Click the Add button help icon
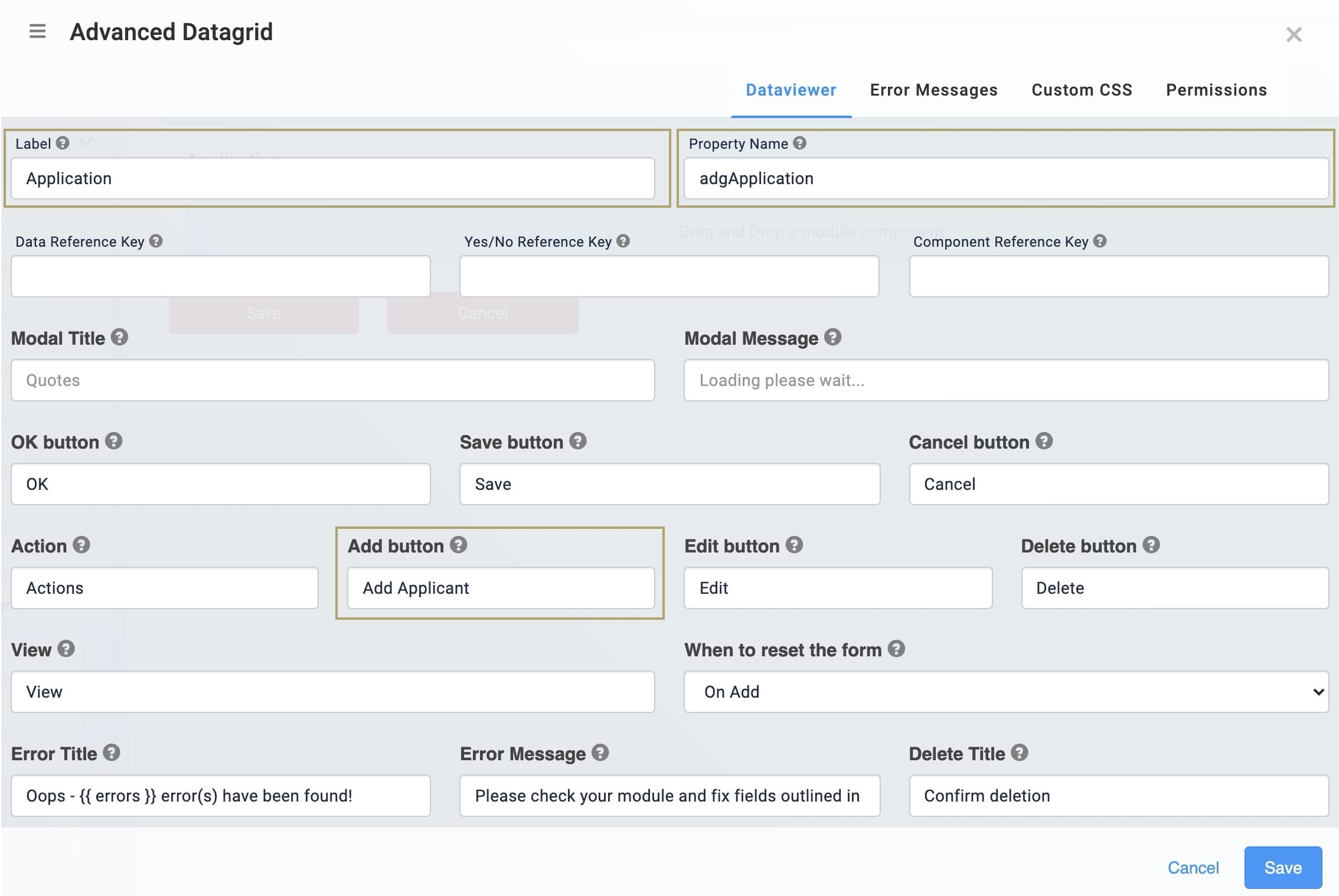Viewport: 1339px width, 896px height. coord(458,545)
